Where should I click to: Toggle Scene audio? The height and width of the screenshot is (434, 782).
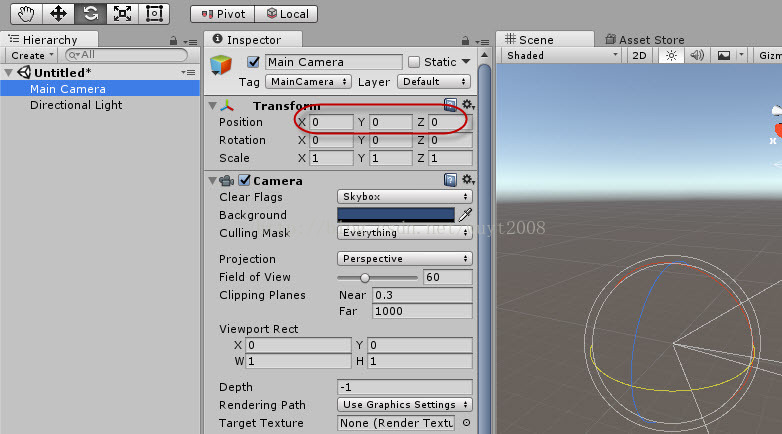click(697, 55)
